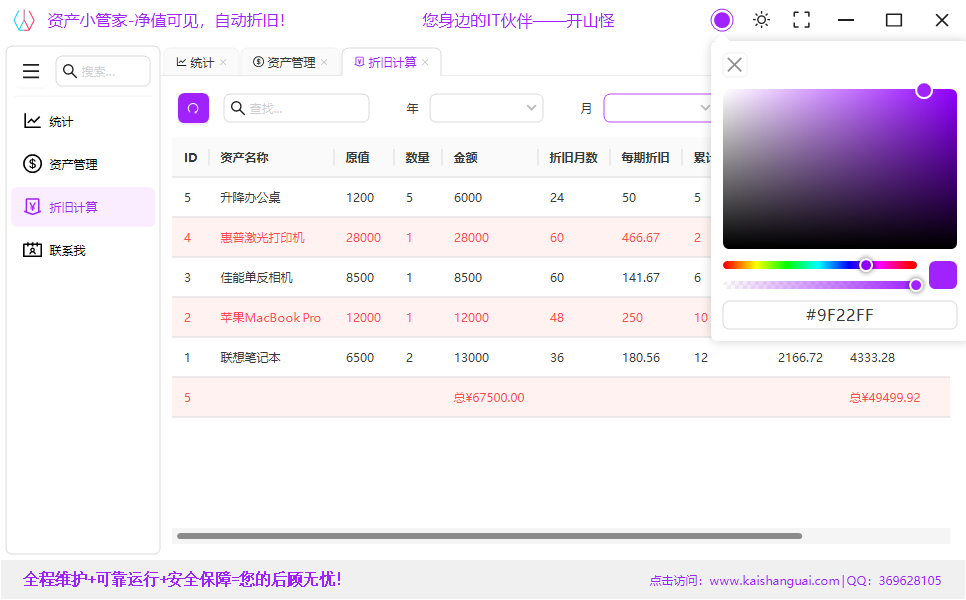Select the 联想笔记本 row name
Image resolution: width=966 pixels, height=600 pixels.
(x=250, y=358)
